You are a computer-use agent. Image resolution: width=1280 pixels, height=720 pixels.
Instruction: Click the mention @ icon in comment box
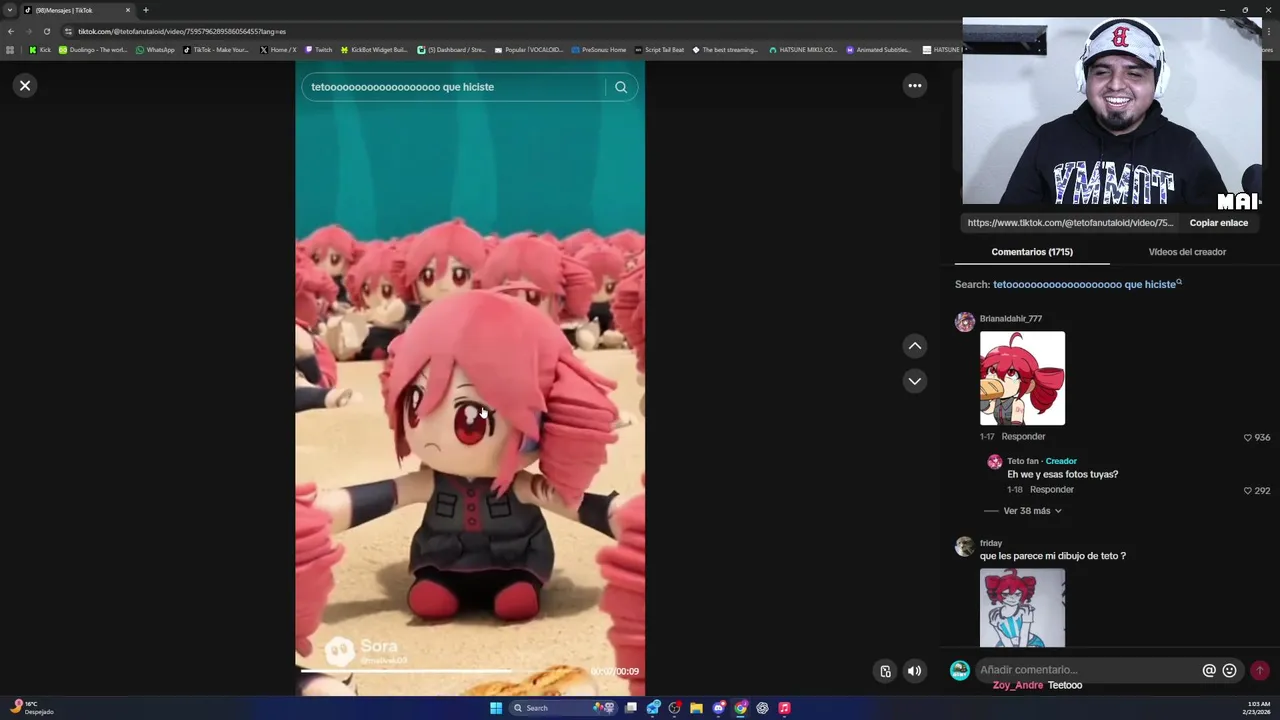(1209, 670)
